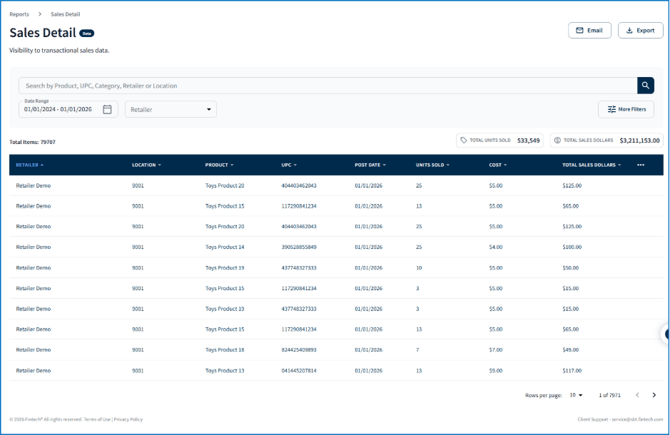Click the search magnifier icon button
Image resolution: width=670 pixels, height=435 pixels.
646,86
